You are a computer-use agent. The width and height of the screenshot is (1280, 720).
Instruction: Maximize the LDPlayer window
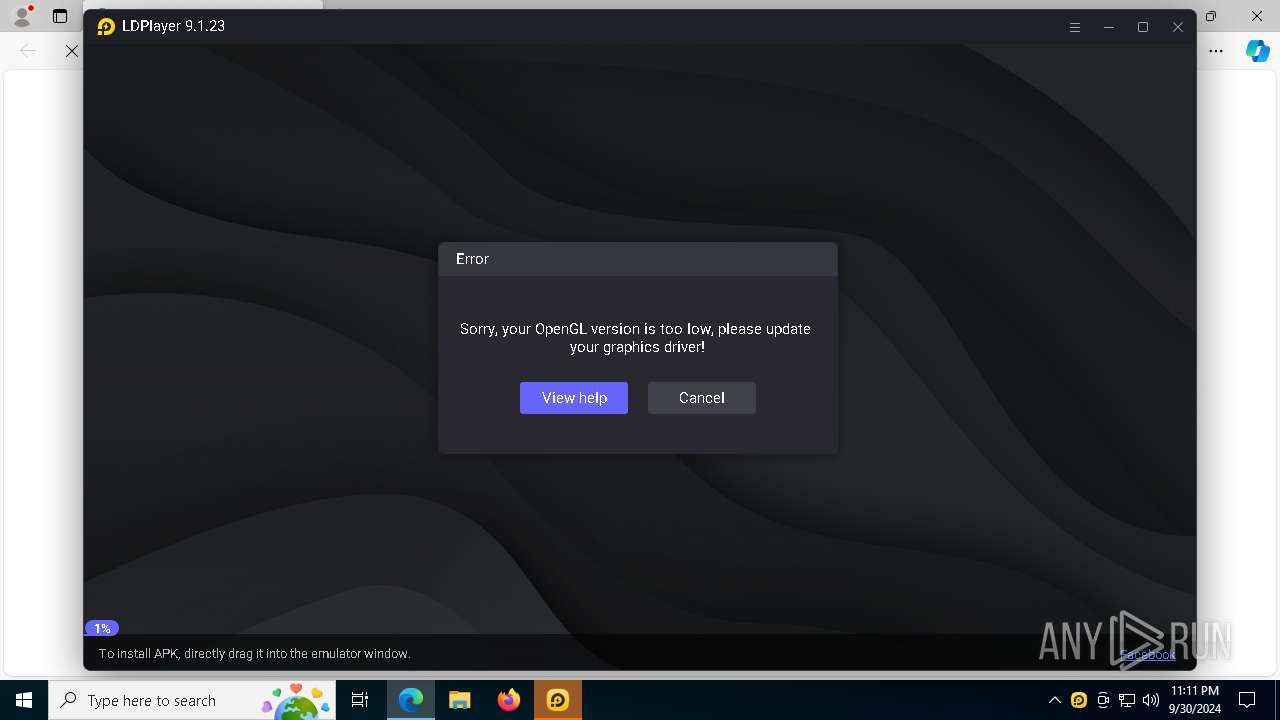point(1143,28)
